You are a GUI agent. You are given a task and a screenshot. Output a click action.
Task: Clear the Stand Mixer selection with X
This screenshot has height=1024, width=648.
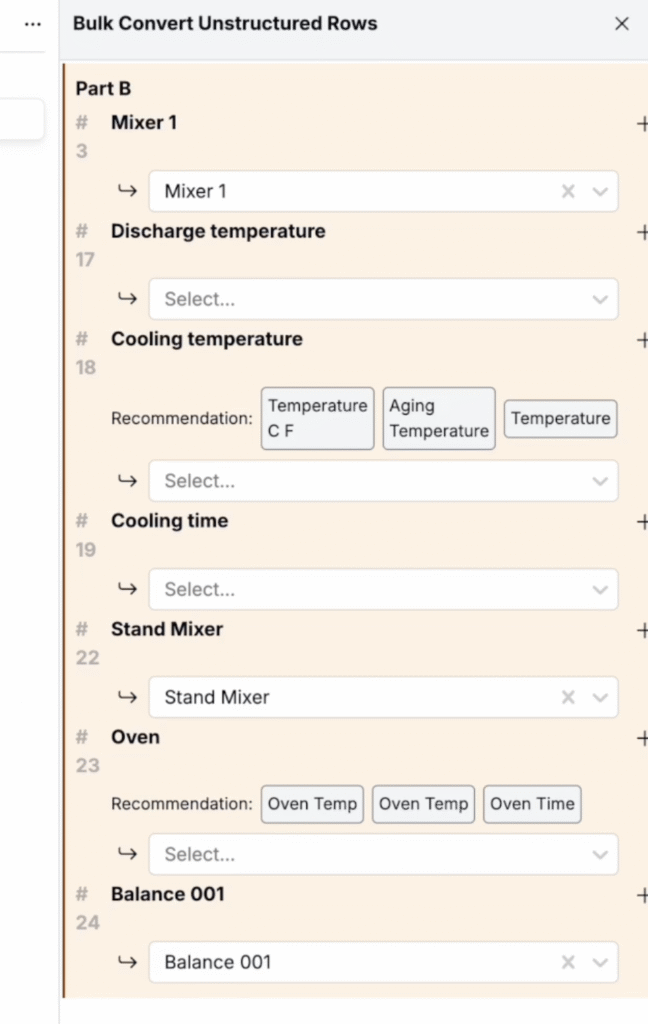(568, 697)
